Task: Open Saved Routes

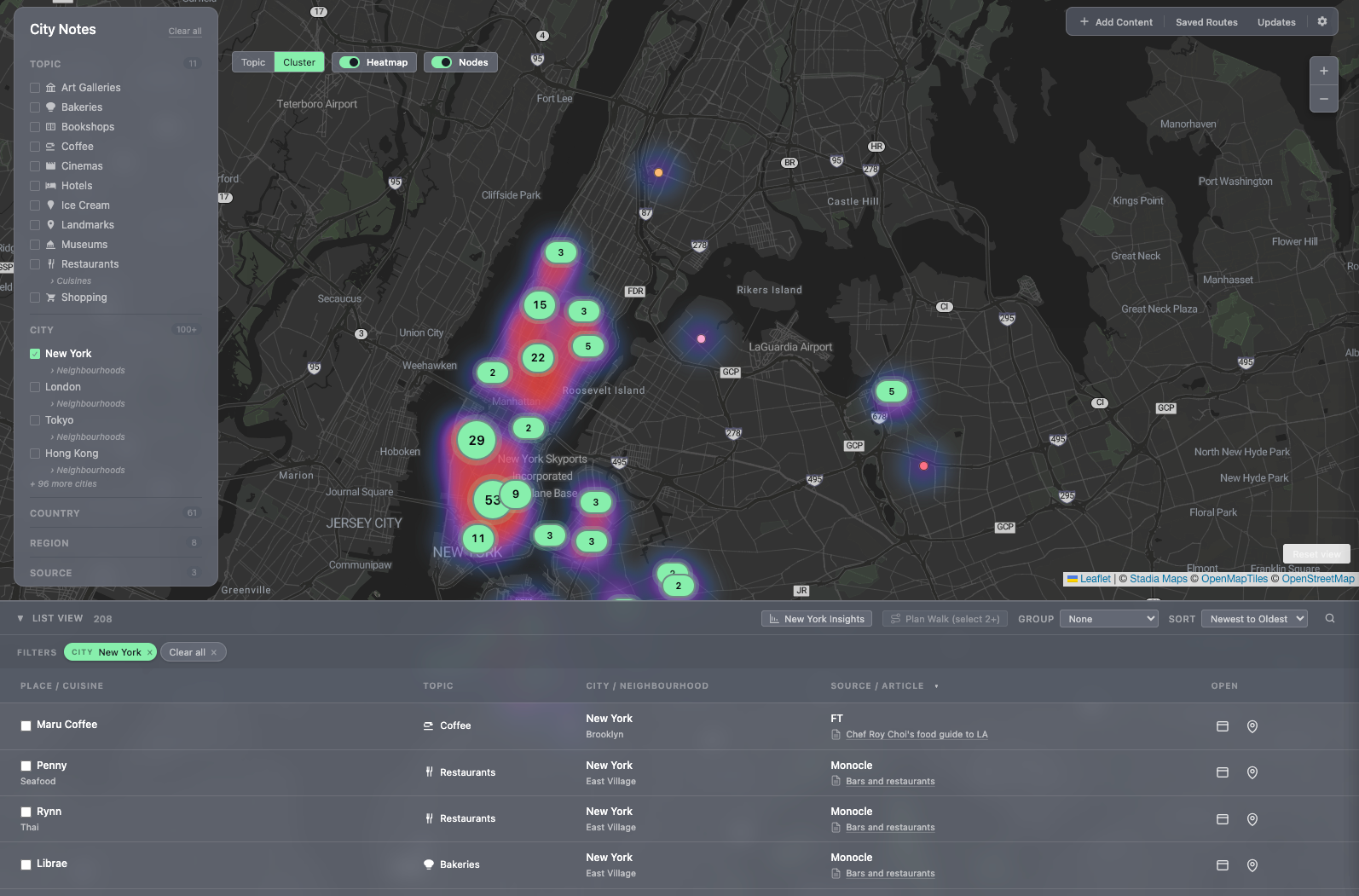Action: pyautogui.click(x=1206, y=22)
